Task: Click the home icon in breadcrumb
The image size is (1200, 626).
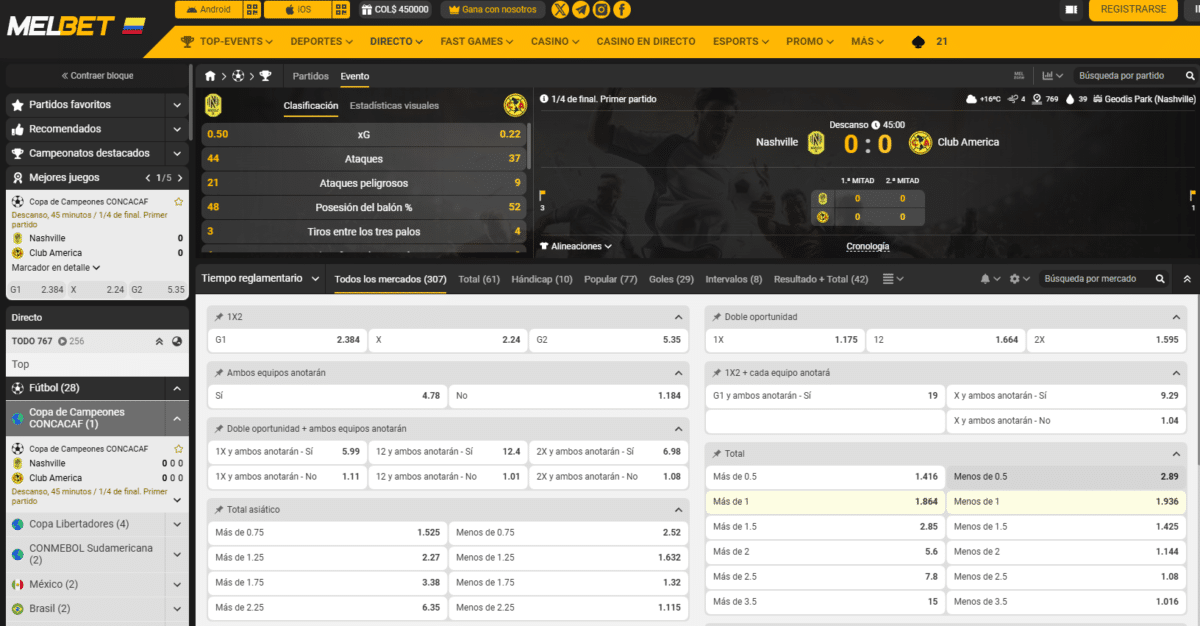Action: [x=210, y=76]
